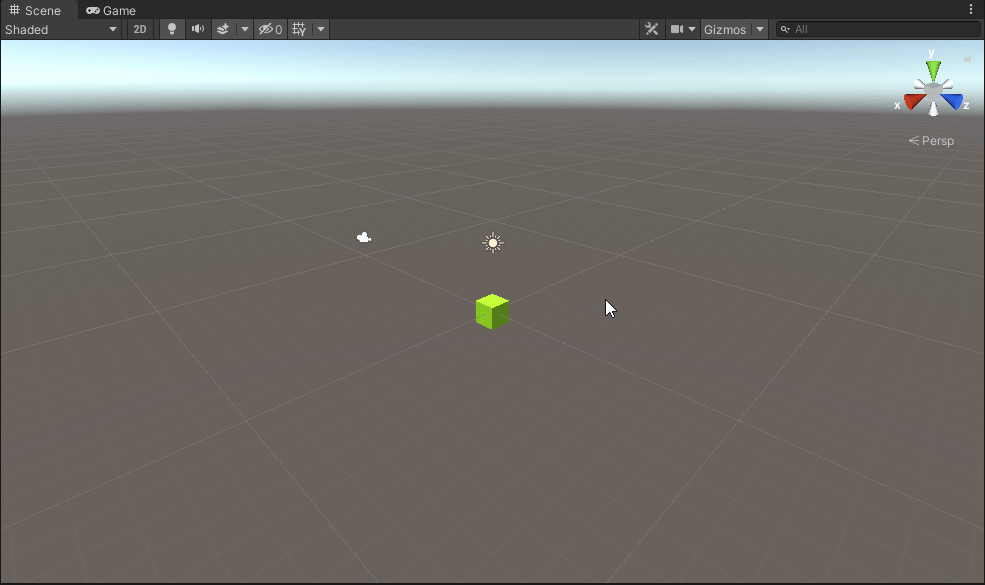Click the red X axis cone
The height and width of the screenshot is (585, 985).
pyautogui.click(x=913, y=100)
